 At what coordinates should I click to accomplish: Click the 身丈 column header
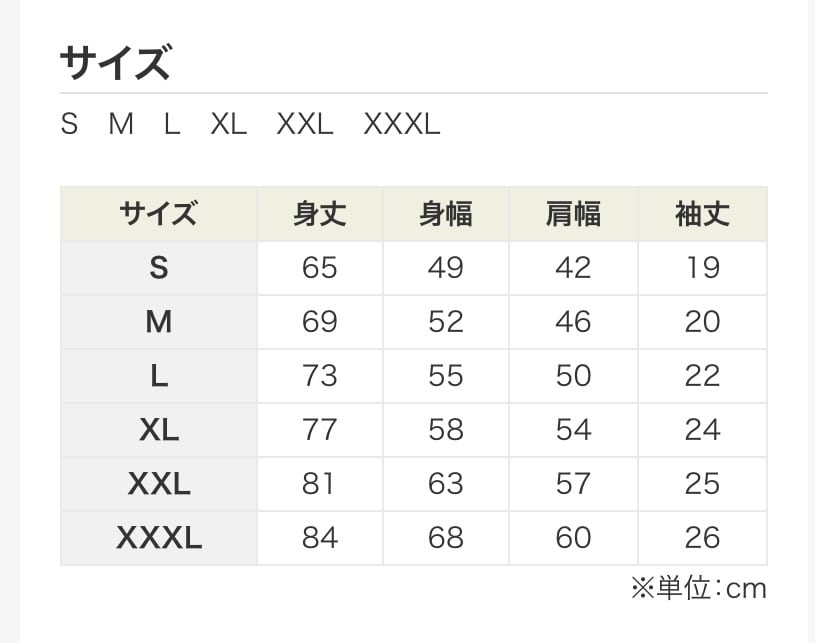[x=319, y=213]
